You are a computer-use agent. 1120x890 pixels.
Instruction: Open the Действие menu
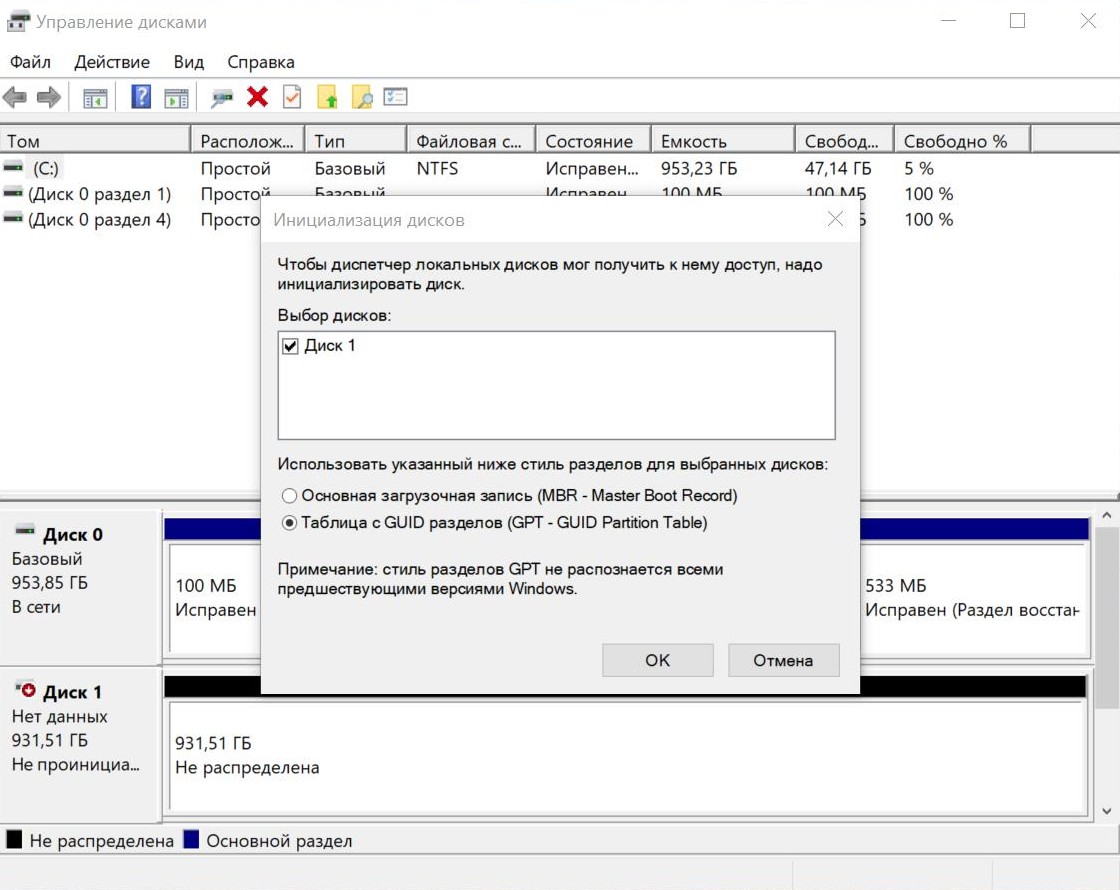click(112, 62)
